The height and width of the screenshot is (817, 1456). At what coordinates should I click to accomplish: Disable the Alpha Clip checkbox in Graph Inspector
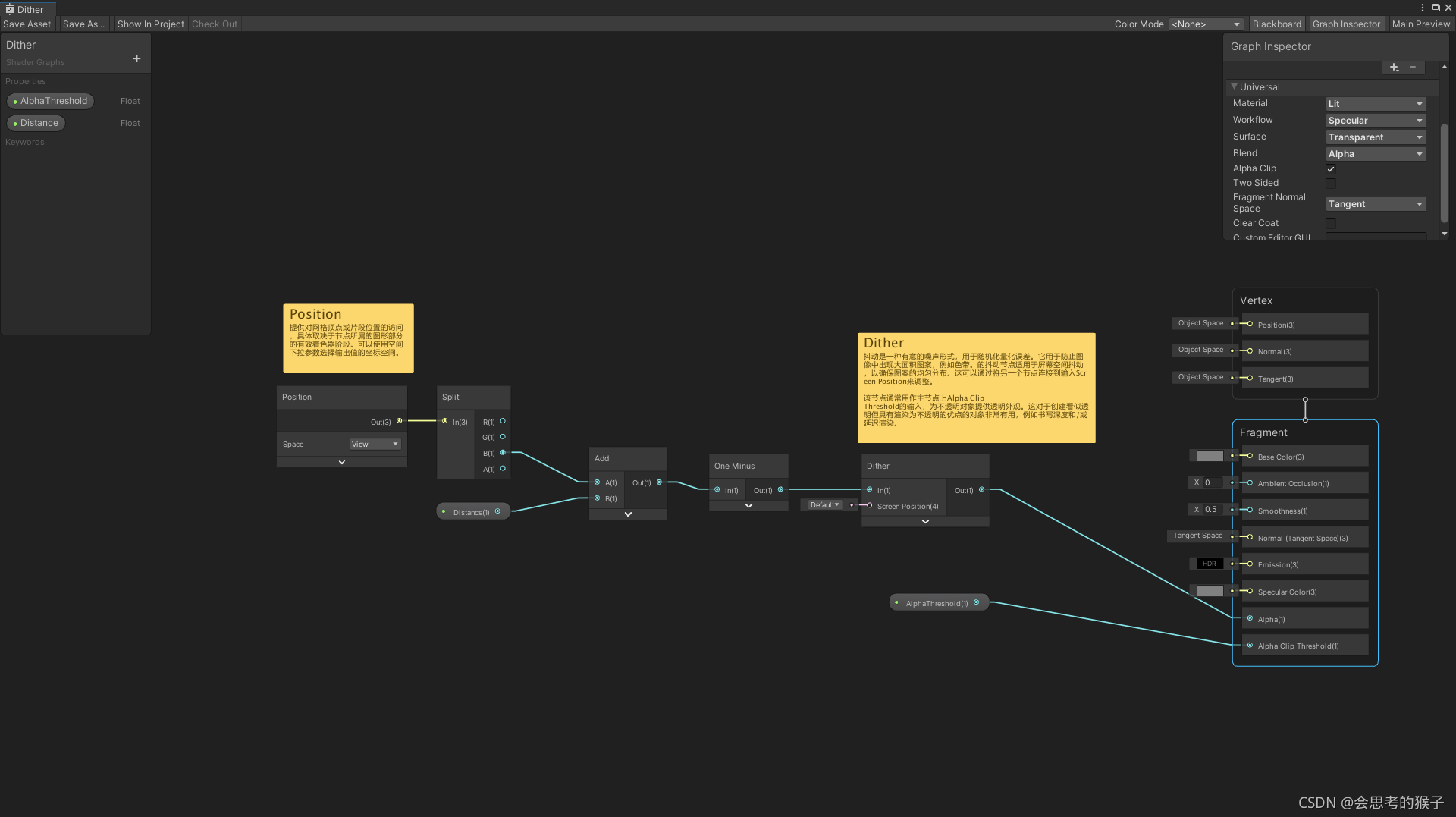click(1331, 168)
